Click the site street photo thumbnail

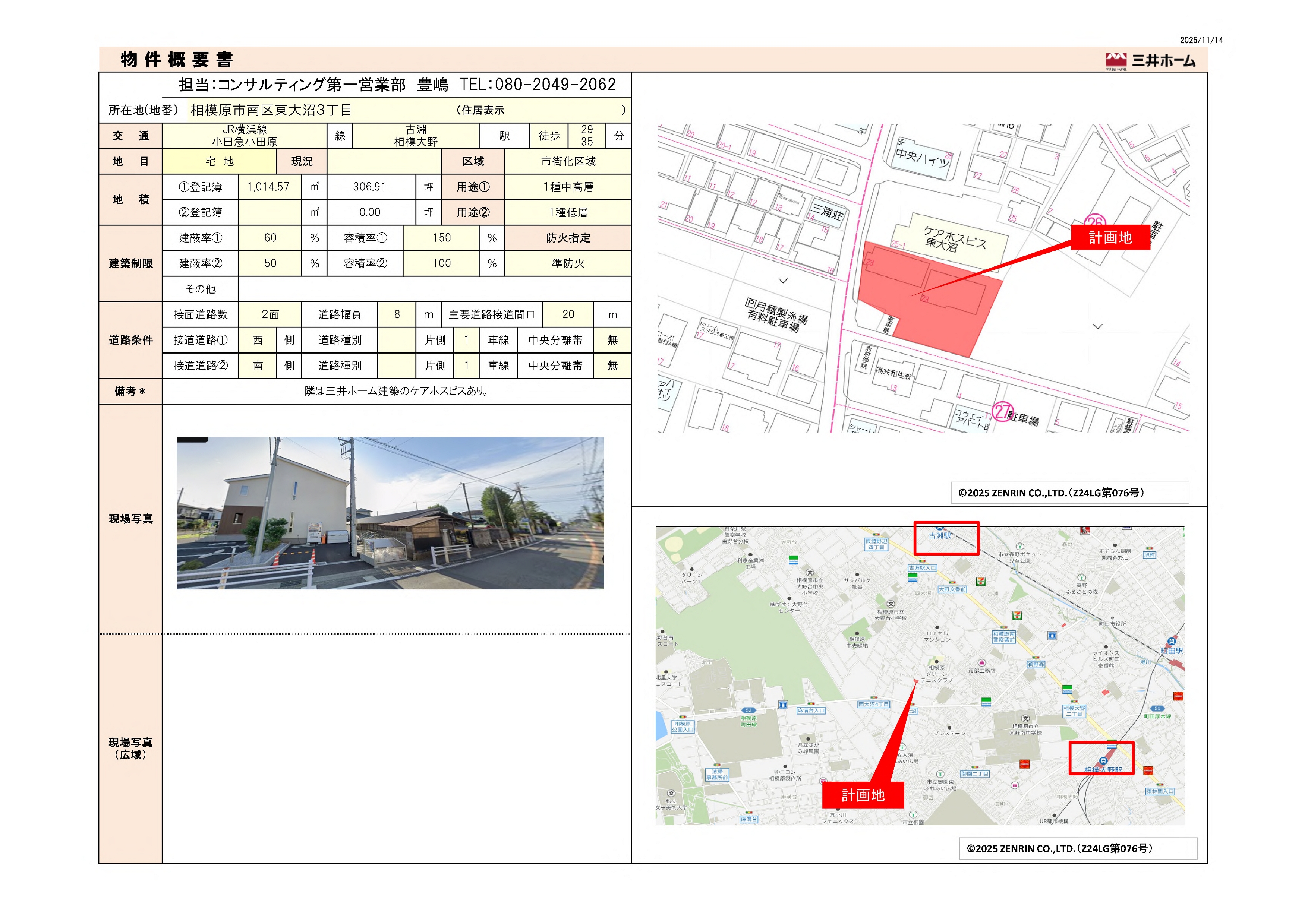click(390, 512)
